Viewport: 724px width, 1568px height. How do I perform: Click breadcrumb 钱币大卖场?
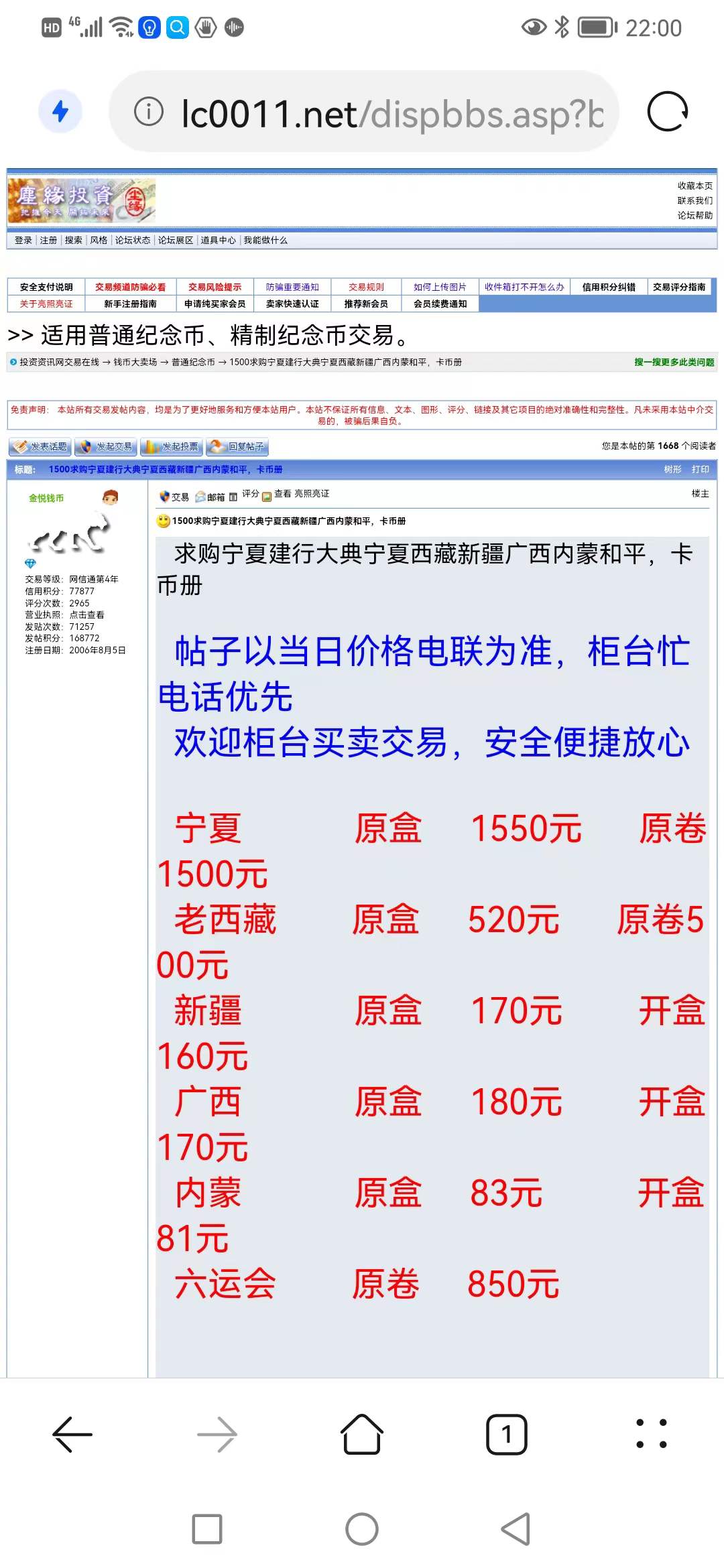135,362
